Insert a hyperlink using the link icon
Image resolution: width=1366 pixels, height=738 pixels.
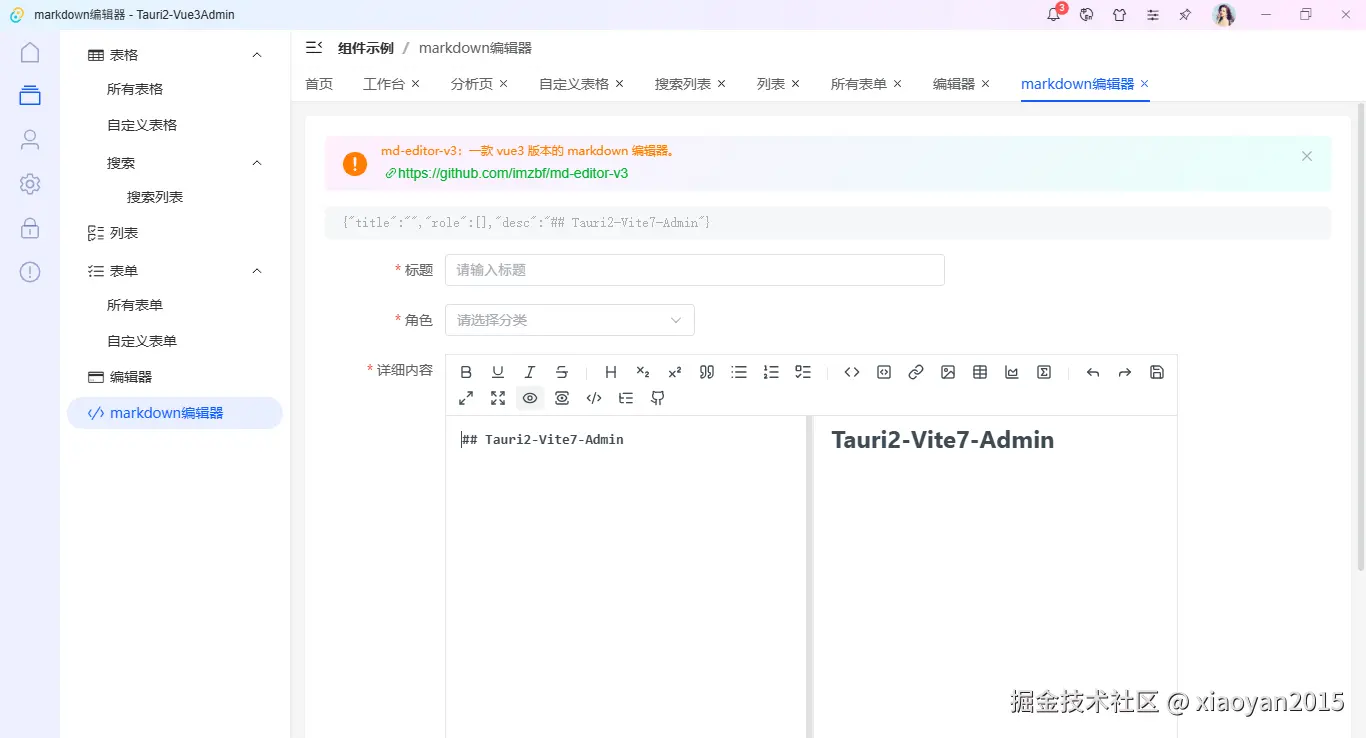click(915, 371)
